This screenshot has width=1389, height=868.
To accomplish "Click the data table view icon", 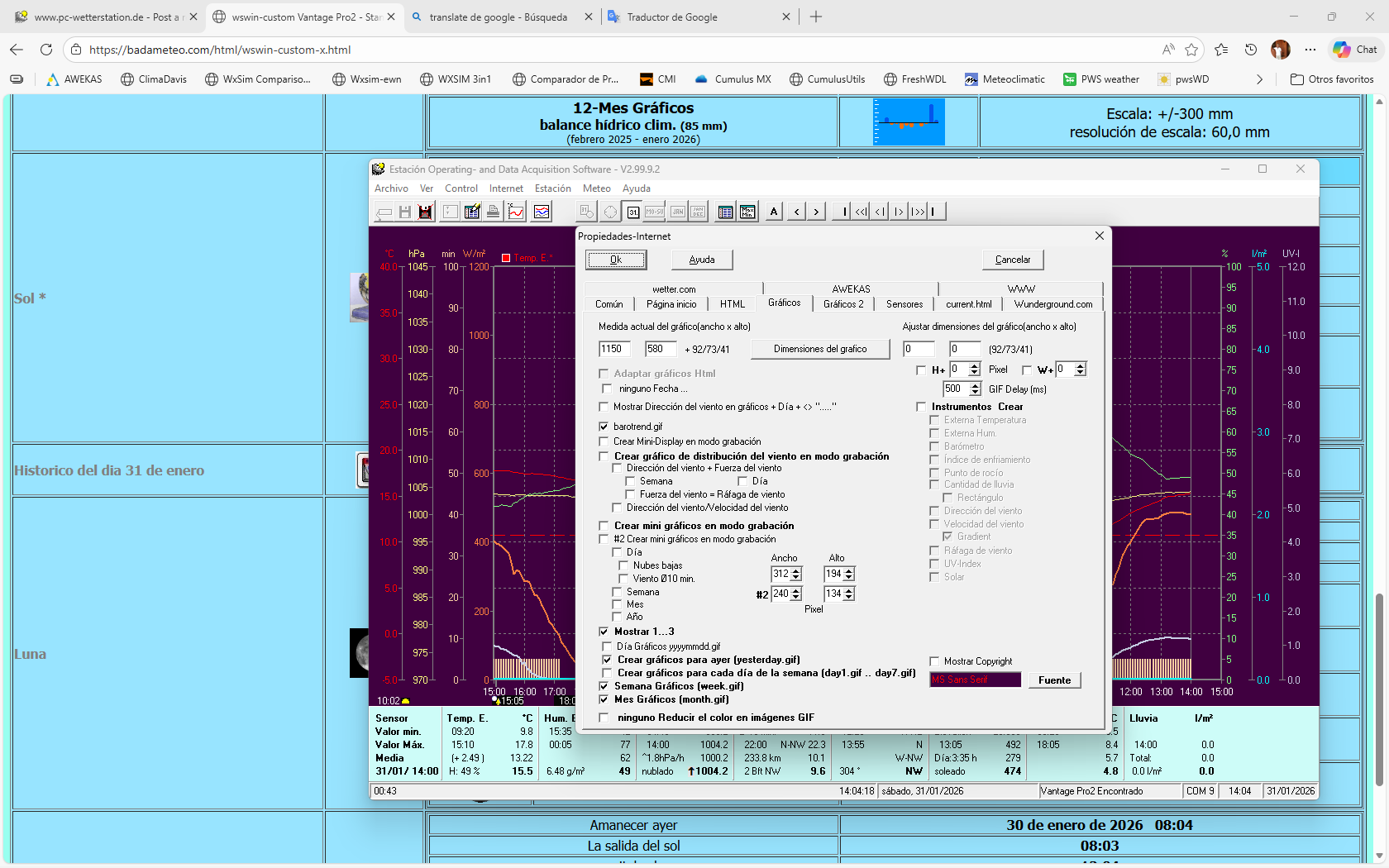I will [x=725, y=212].
